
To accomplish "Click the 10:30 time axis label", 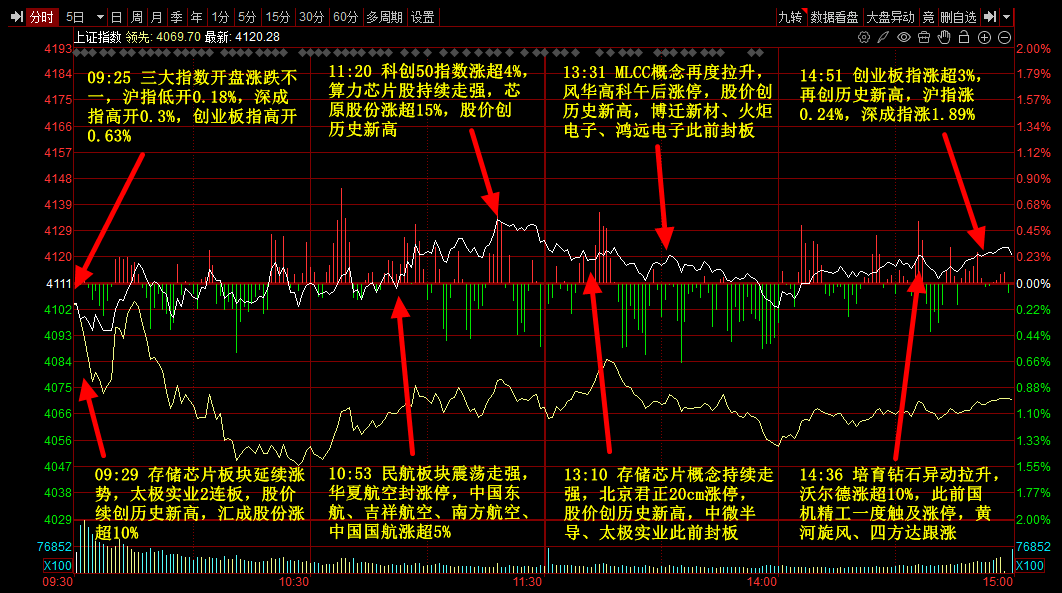I will [x=293, y=582].
